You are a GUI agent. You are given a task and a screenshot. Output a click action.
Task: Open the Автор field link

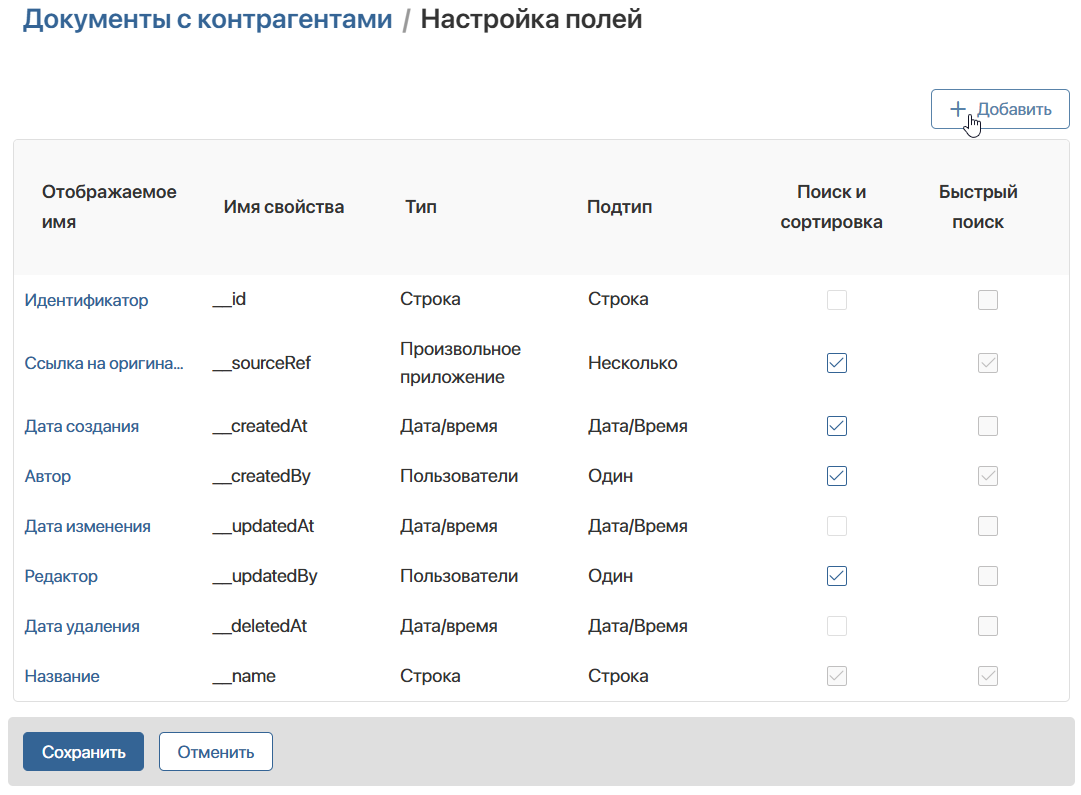point(48,476)
